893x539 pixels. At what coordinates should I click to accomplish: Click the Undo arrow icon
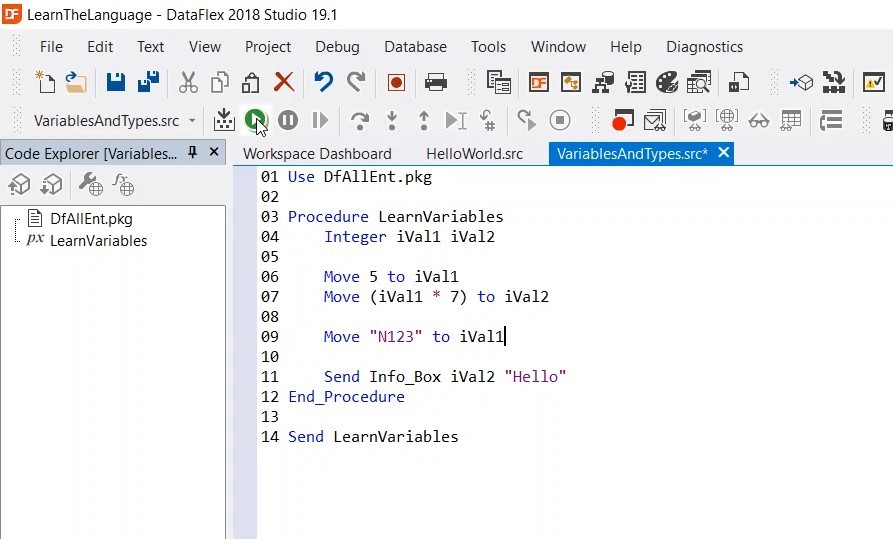tap(323, 82)
